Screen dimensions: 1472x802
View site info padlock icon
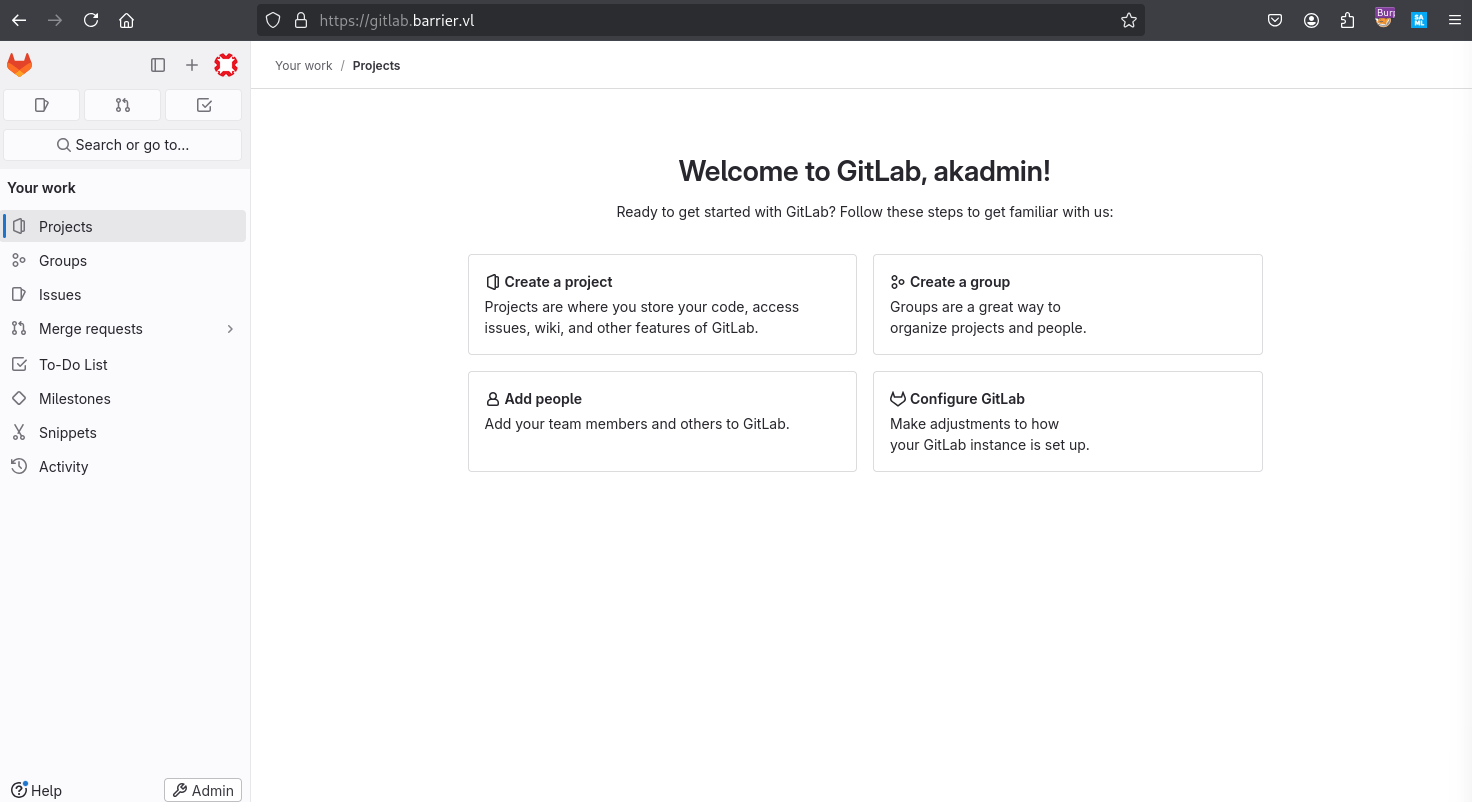coord(300,20)
